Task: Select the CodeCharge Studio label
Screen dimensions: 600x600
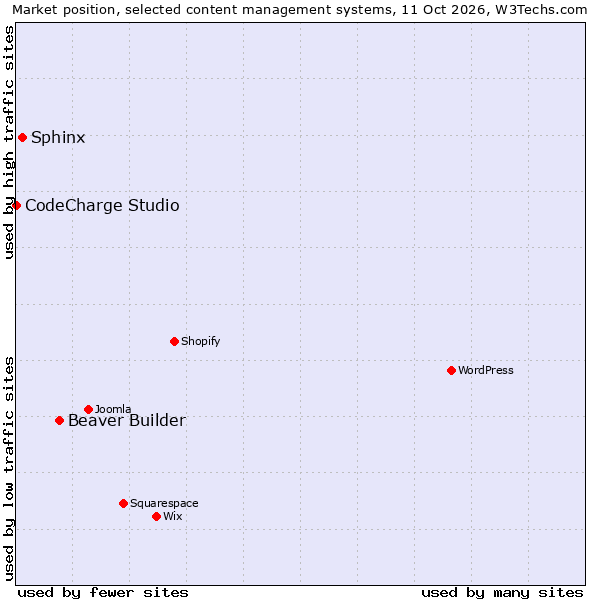Action: point(102,205)
